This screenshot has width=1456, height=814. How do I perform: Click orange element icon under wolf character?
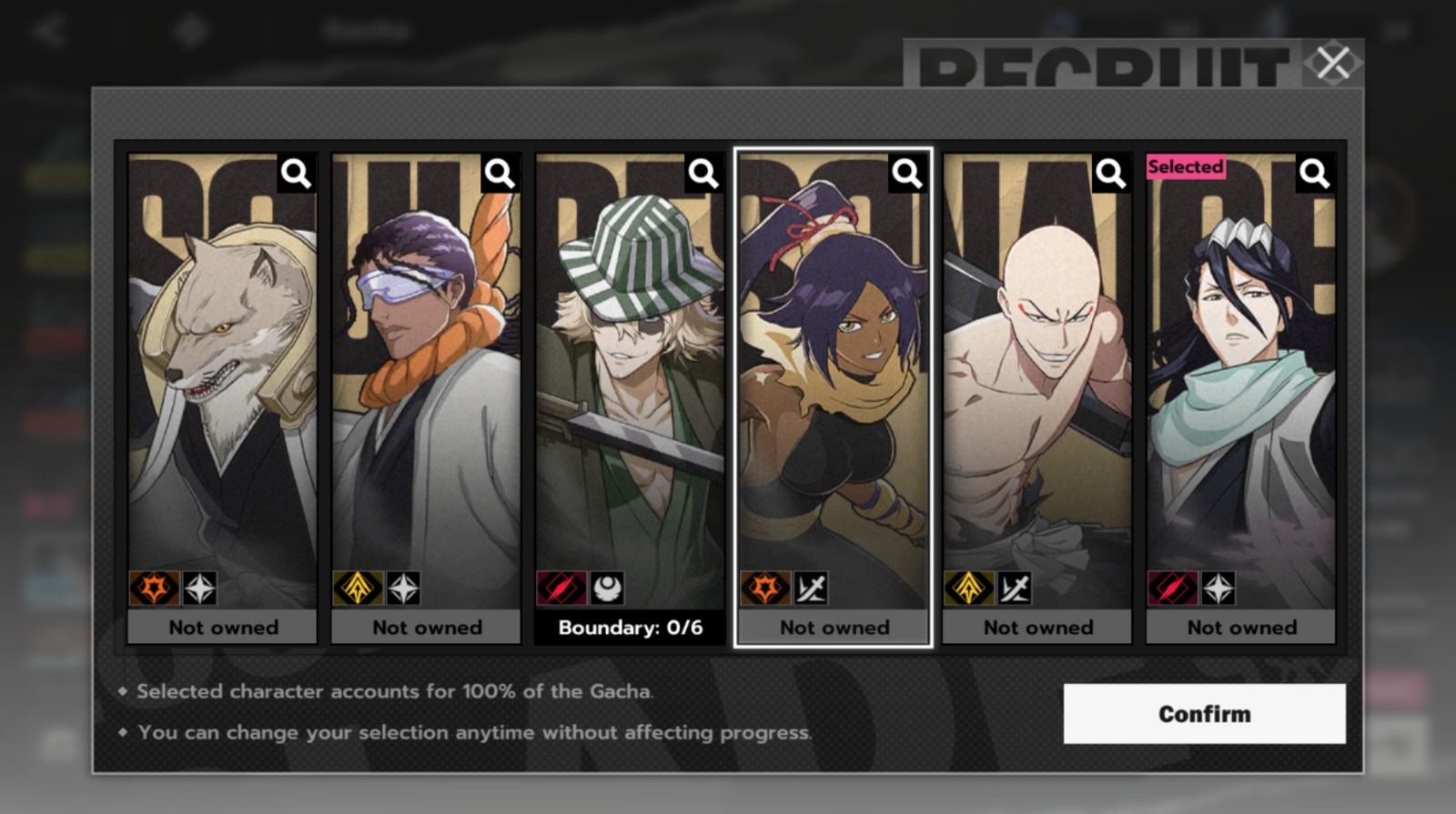[x=154, y=588]
